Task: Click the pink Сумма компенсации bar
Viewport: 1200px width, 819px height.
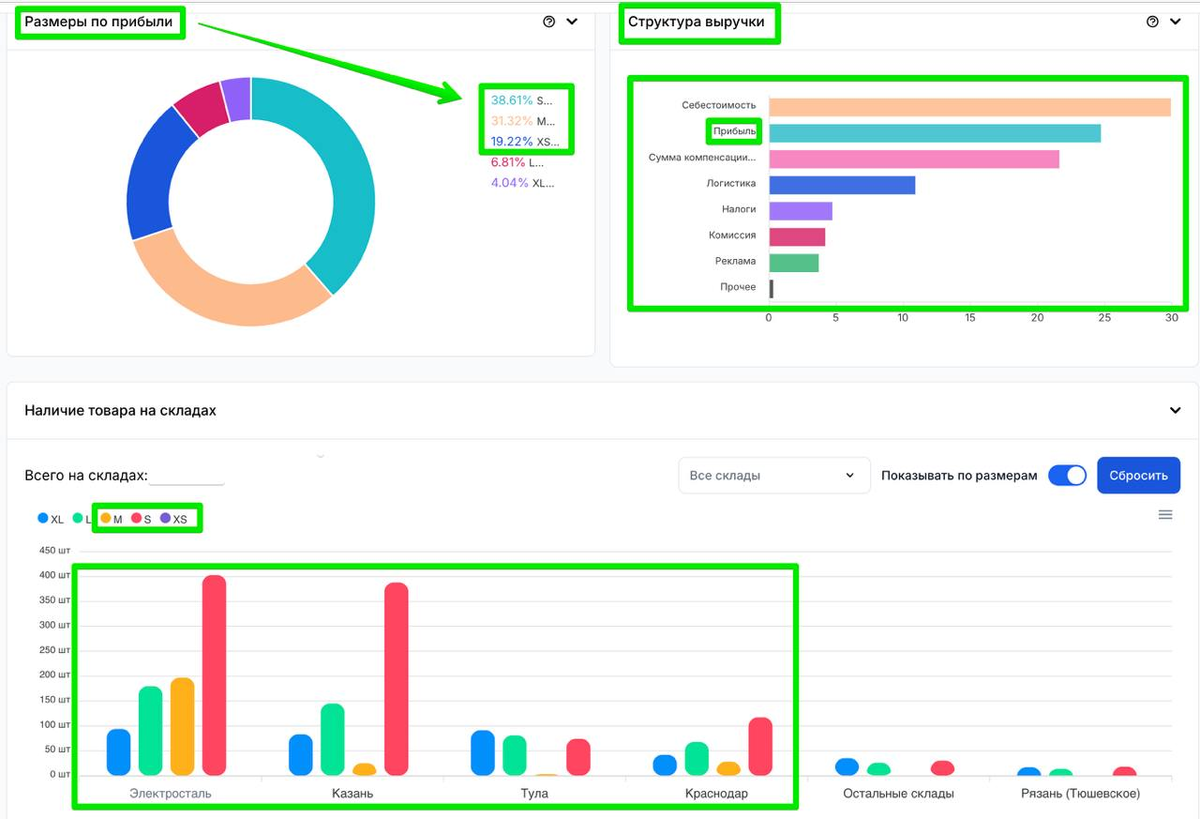Action: coord(914,159)
